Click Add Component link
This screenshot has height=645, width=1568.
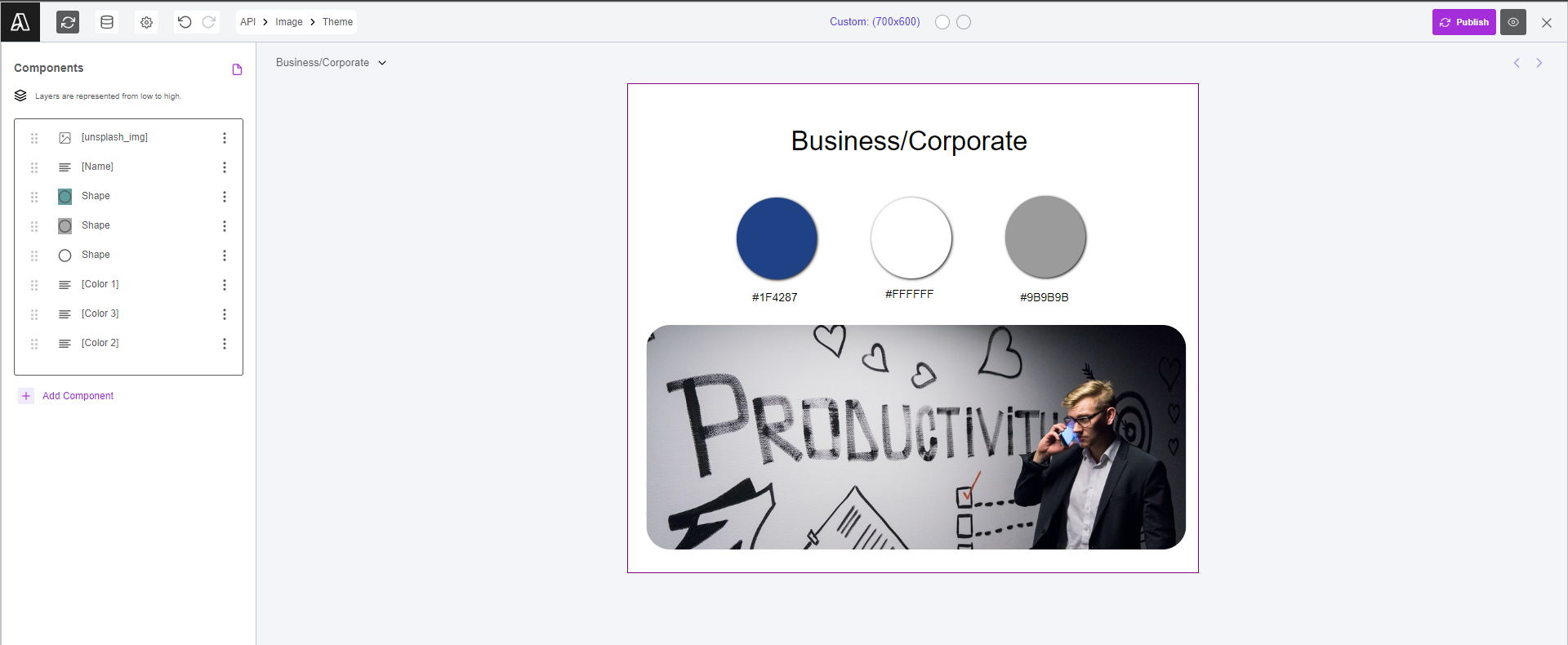tap(78, 396)
